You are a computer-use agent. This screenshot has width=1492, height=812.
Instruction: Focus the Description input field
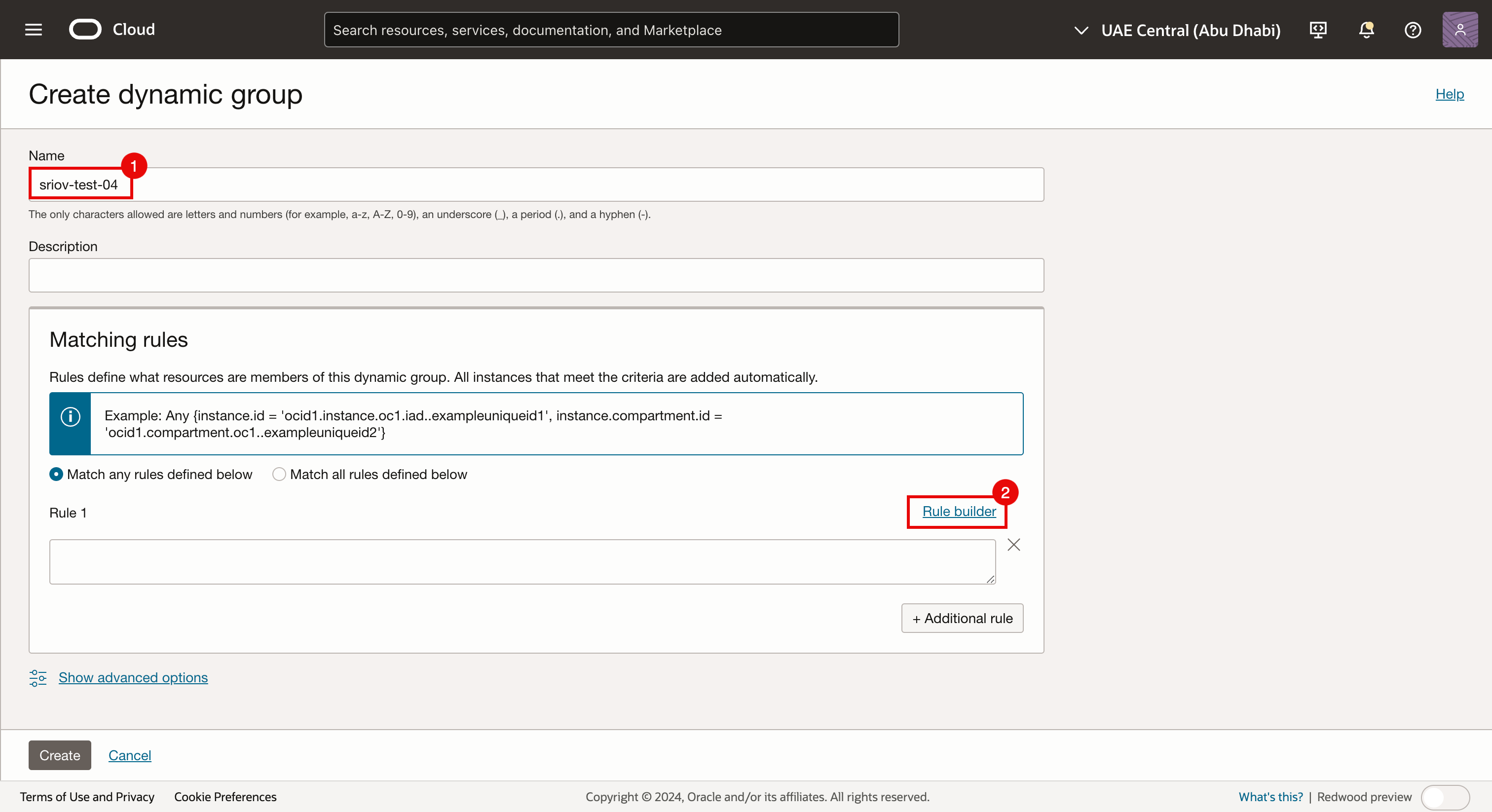click(x=536, y=275)
